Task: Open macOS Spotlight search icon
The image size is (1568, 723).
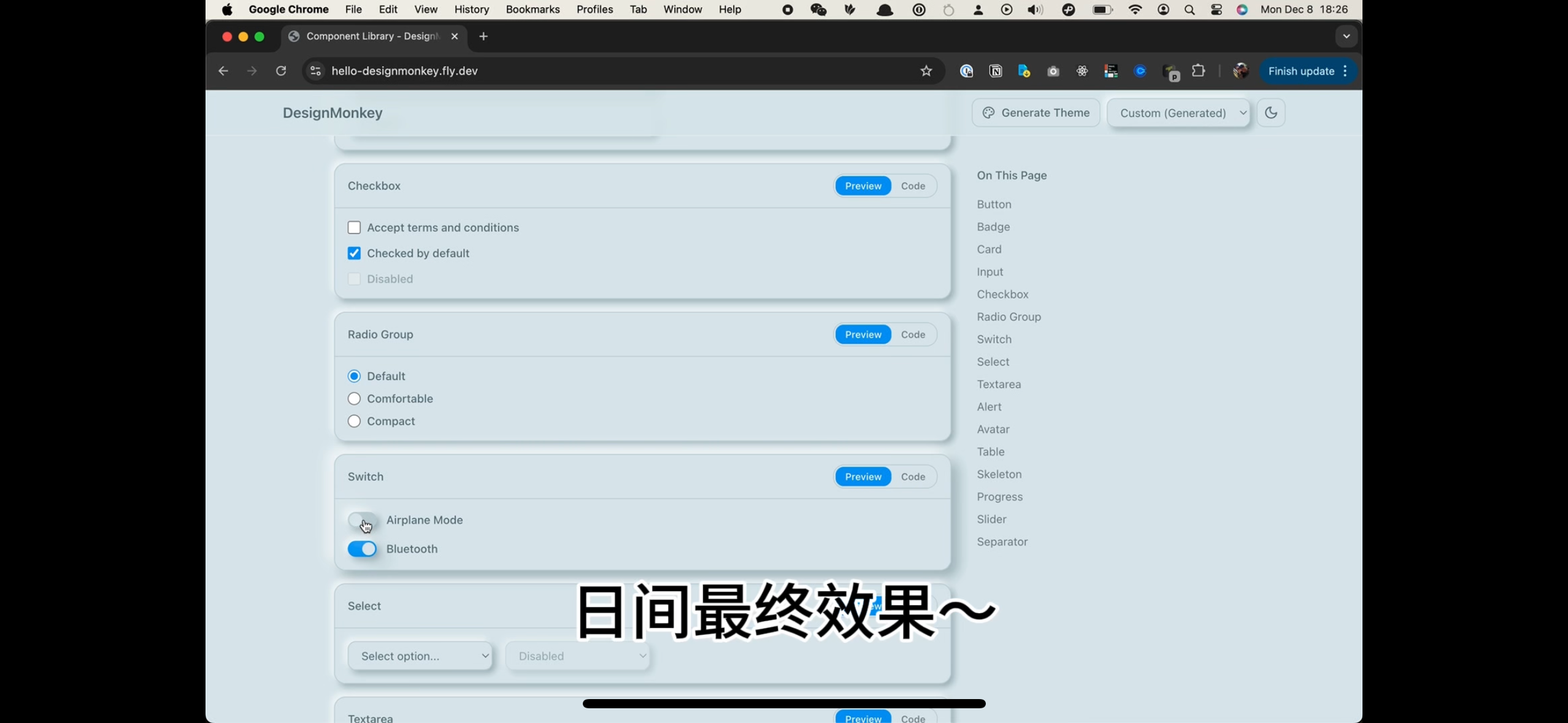Action: [1189, 10]
